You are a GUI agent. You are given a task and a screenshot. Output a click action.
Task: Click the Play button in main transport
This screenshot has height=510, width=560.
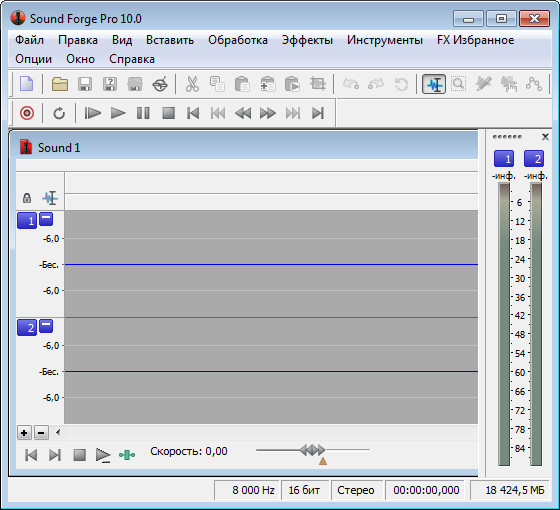(118, 113)
